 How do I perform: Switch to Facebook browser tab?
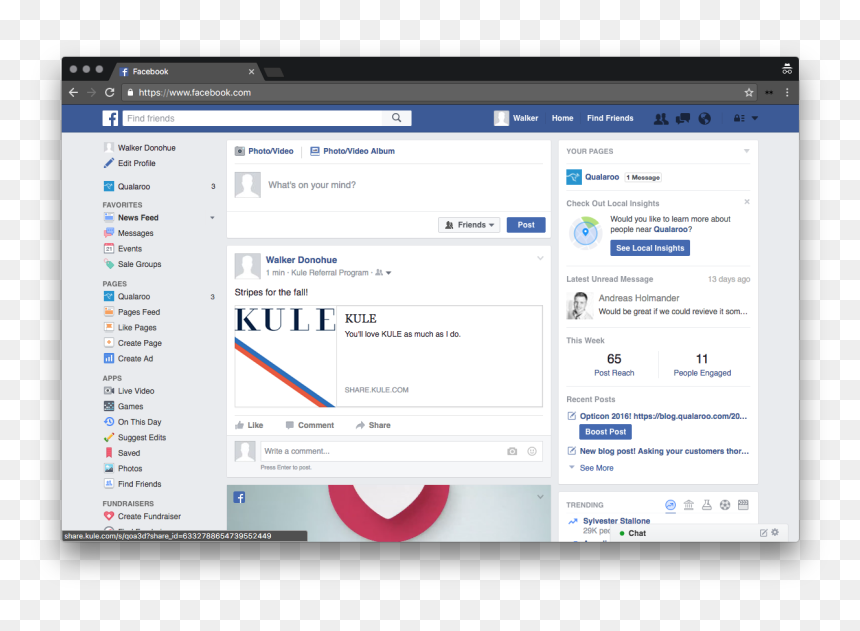pos(186,71)
